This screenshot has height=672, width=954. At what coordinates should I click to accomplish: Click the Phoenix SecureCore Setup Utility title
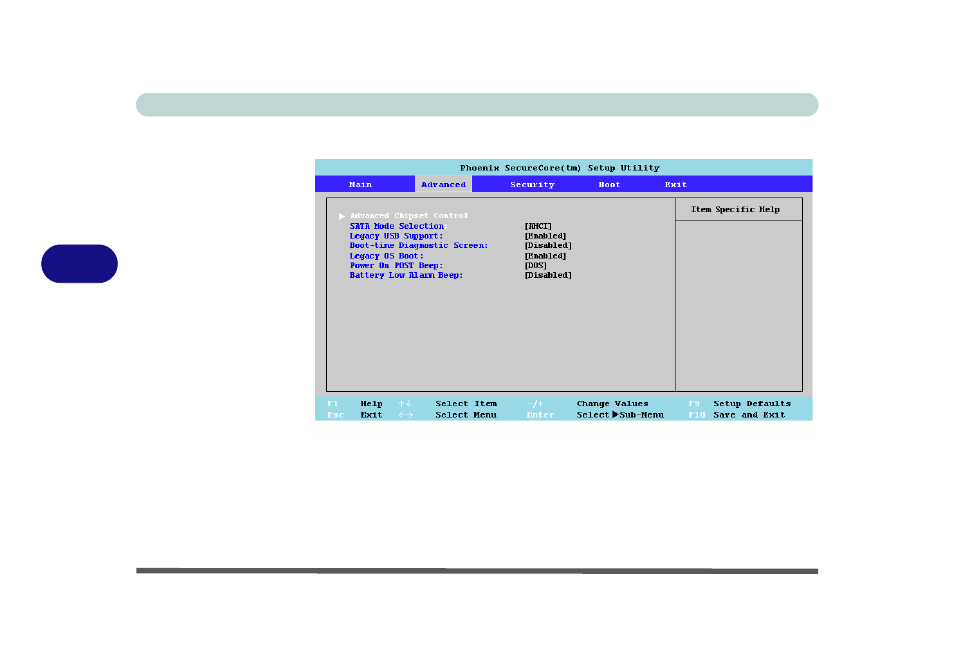pyautogui.click(x=560, y=168)
